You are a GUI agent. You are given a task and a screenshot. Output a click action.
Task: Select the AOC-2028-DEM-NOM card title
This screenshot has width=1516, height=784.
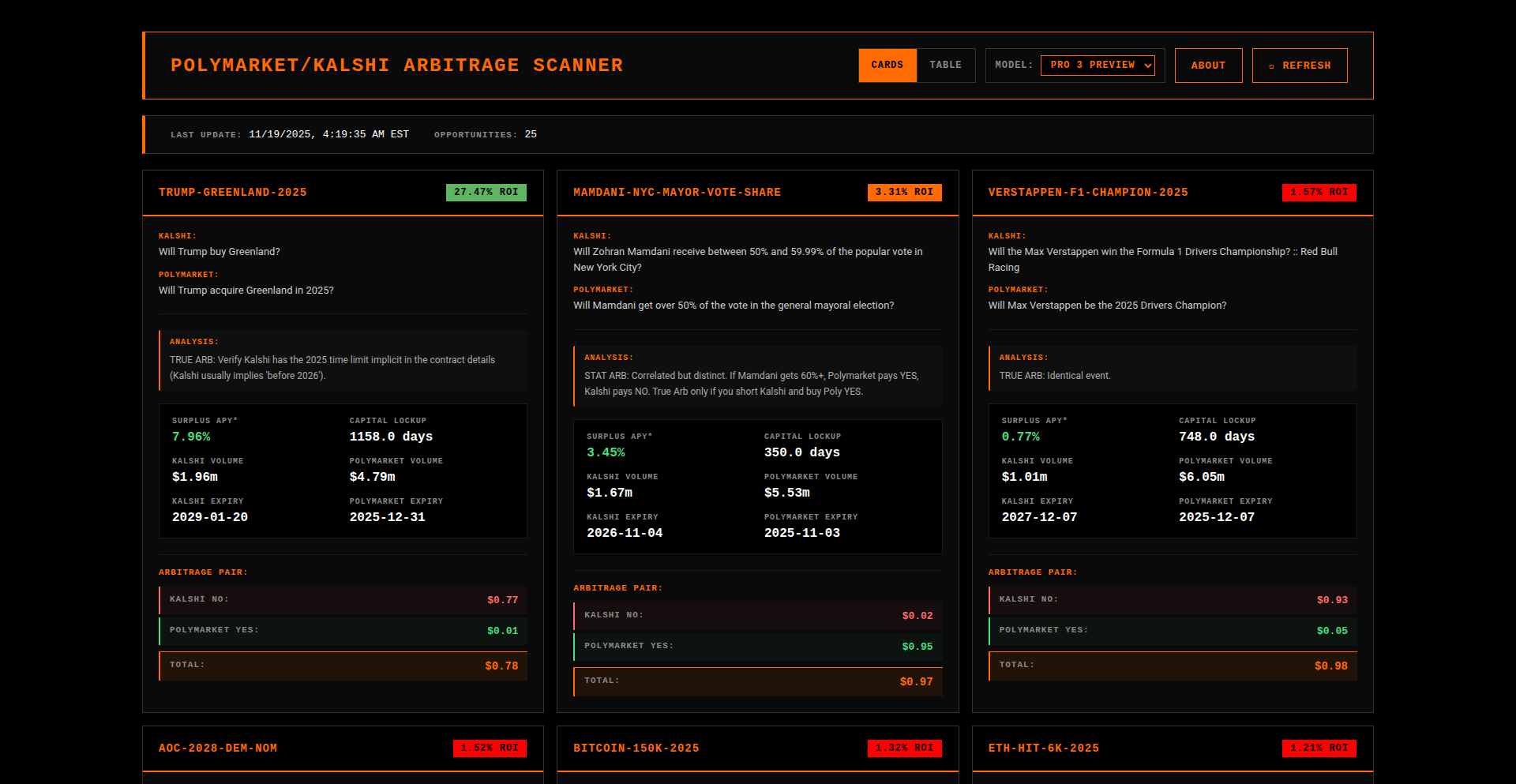217,748
